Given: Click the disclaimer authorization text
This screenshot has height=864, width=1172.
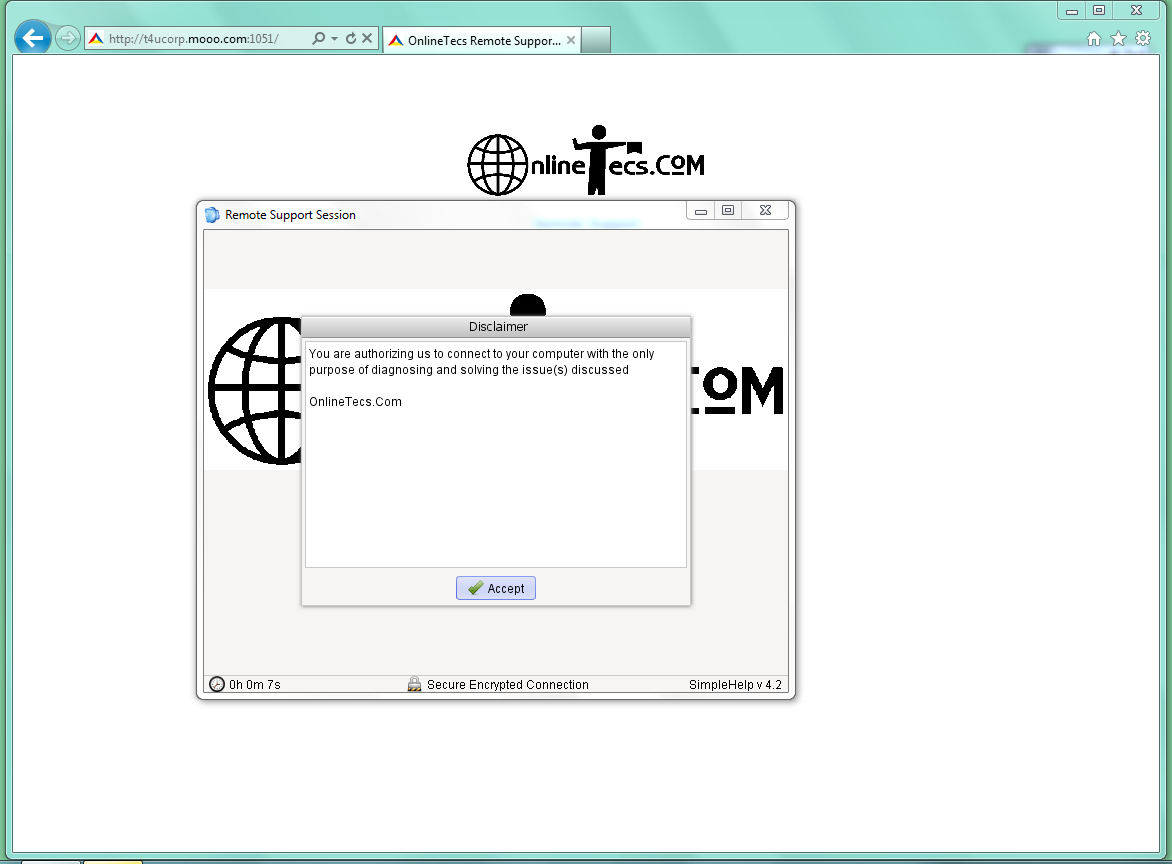Looking at the screenshot, I should click(x=481, y=362).
